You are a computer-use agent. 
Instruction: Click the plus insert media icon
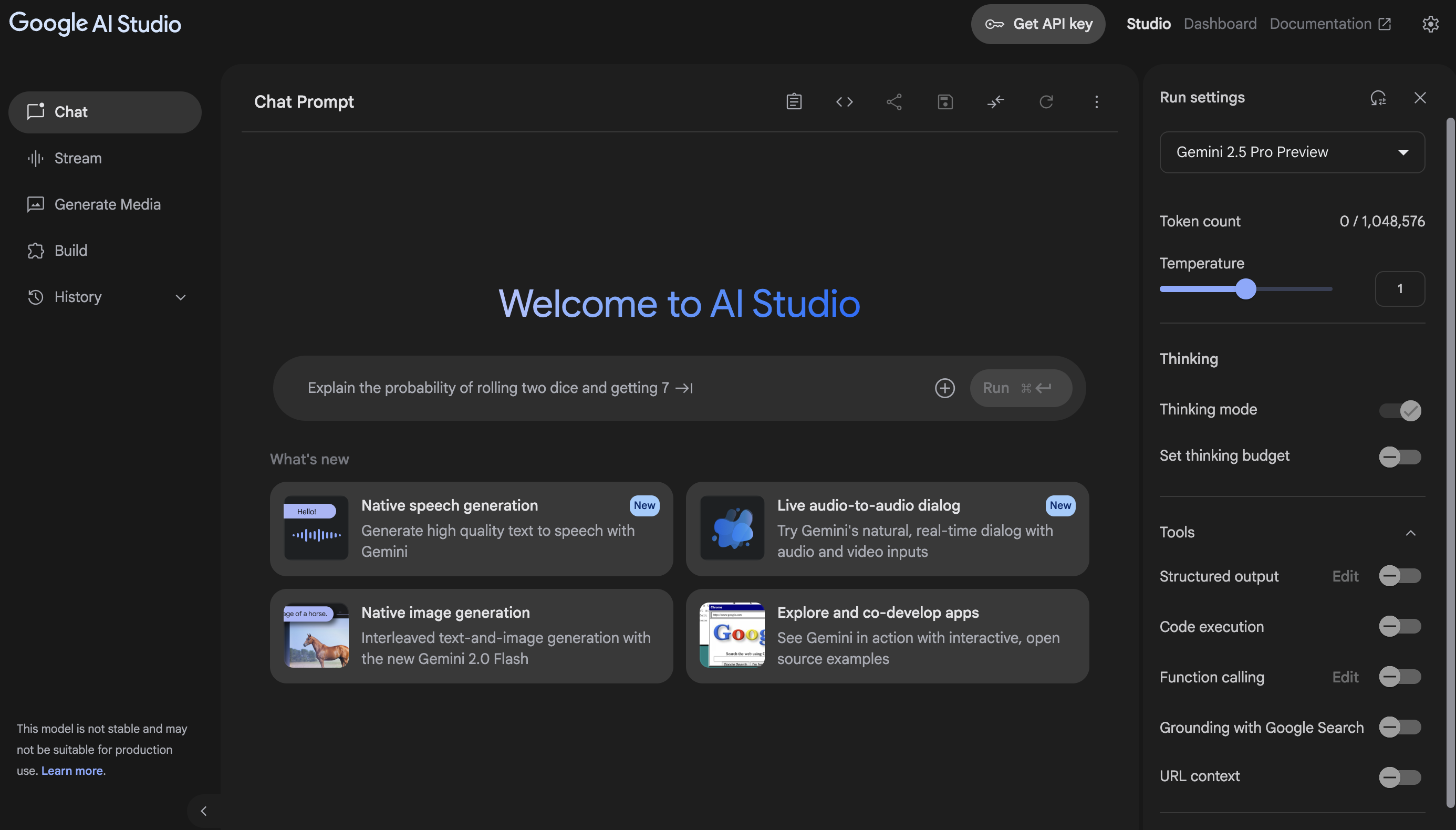(x=944, y=388)
